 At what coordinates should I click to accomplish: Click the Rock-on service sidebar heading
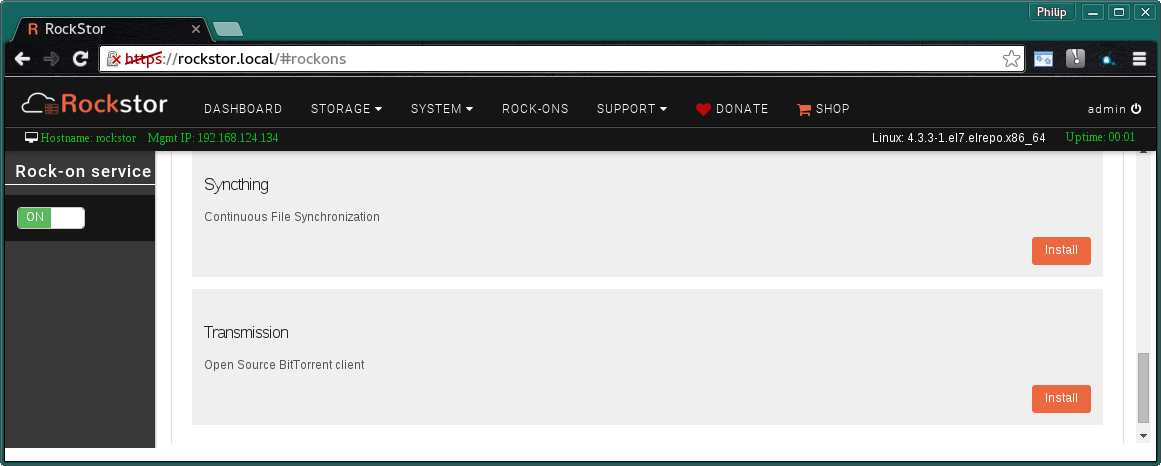click(83, 172)
